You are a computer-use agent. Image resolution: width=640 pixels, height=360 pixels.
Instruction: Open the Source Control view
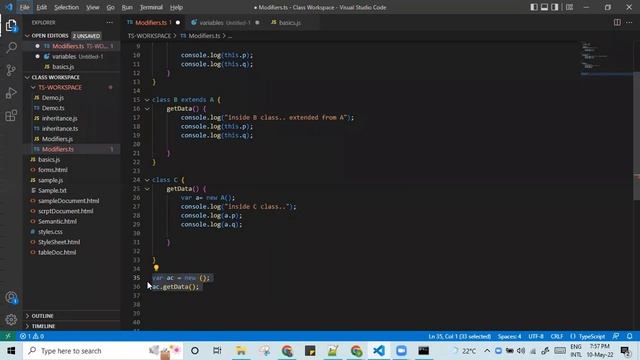[11, 70]
